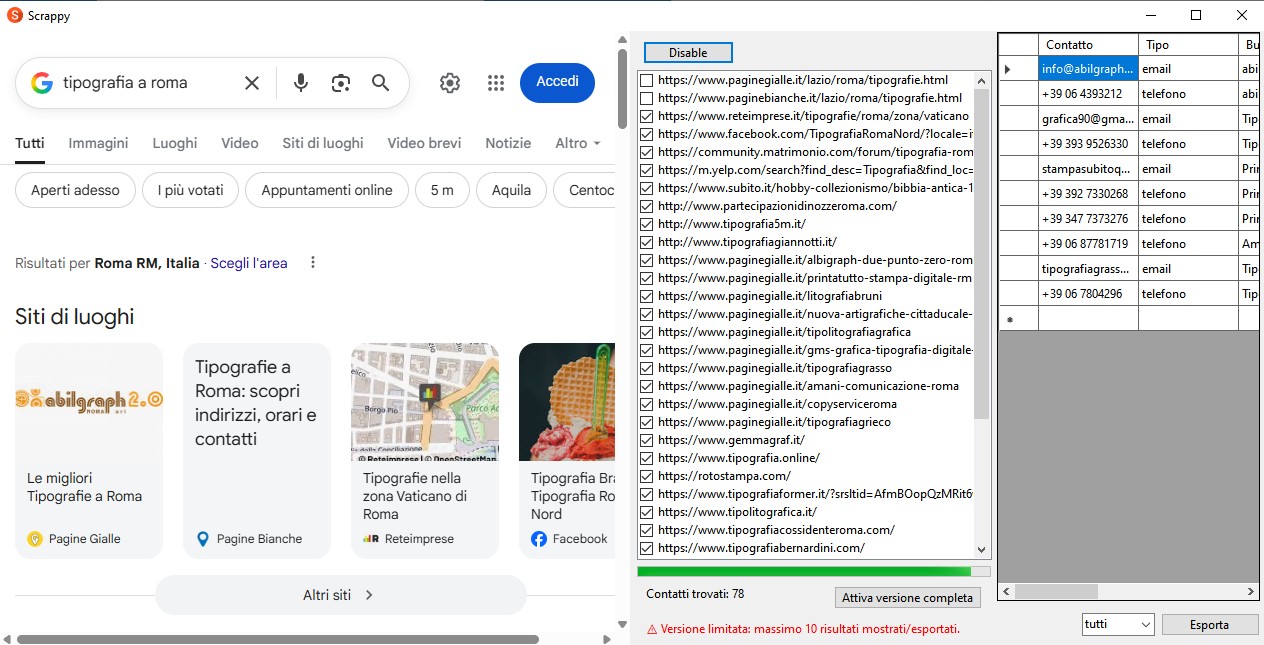Switch to the Immagini tab
Image resolution: width=1264 pixels, height=645 pixels.
[x=97, y=143]
